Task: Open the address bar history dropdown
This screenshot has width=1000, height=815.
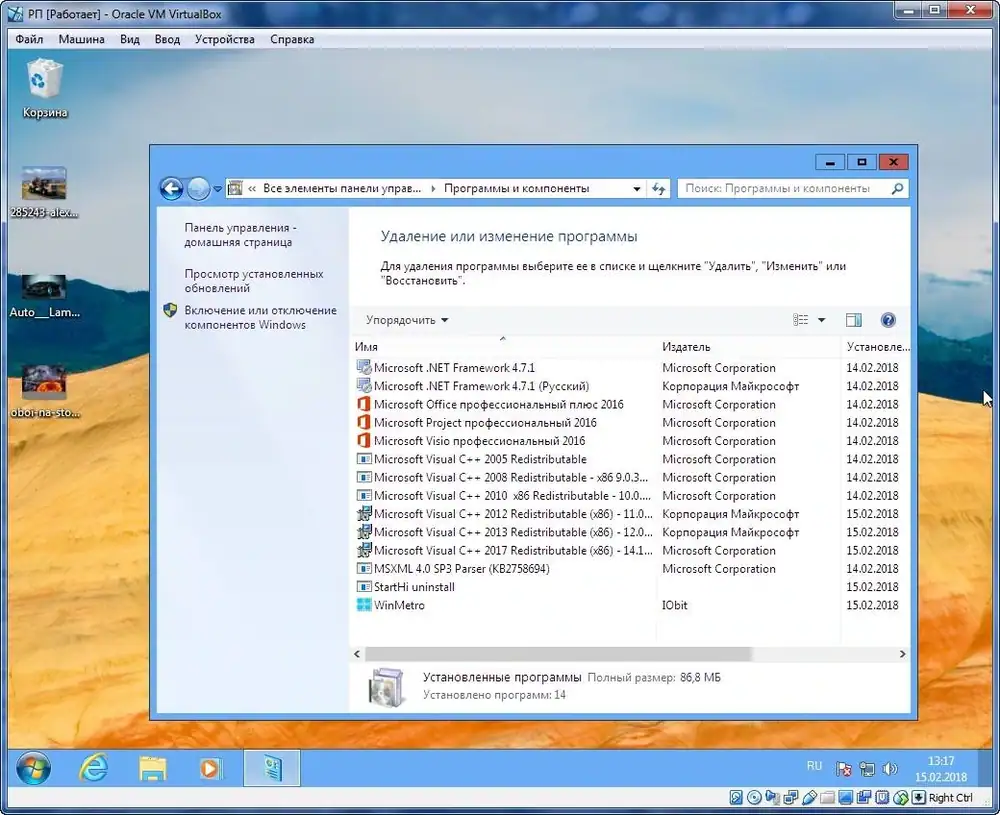Action: click(x=636, y=189)
